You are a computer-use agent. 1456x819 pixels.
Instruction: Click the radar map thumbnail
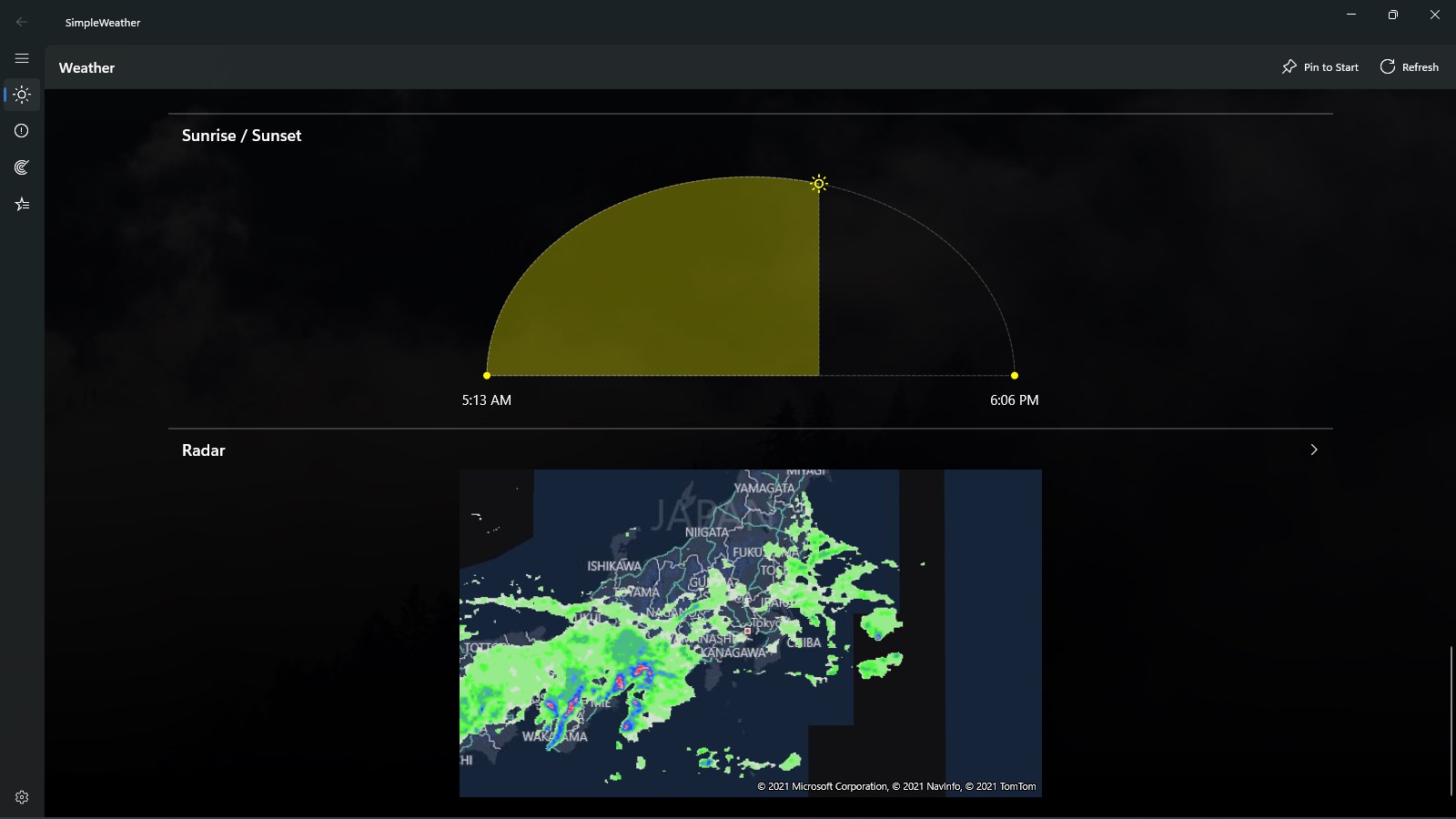pyautogui.click(x=751, y=632)
